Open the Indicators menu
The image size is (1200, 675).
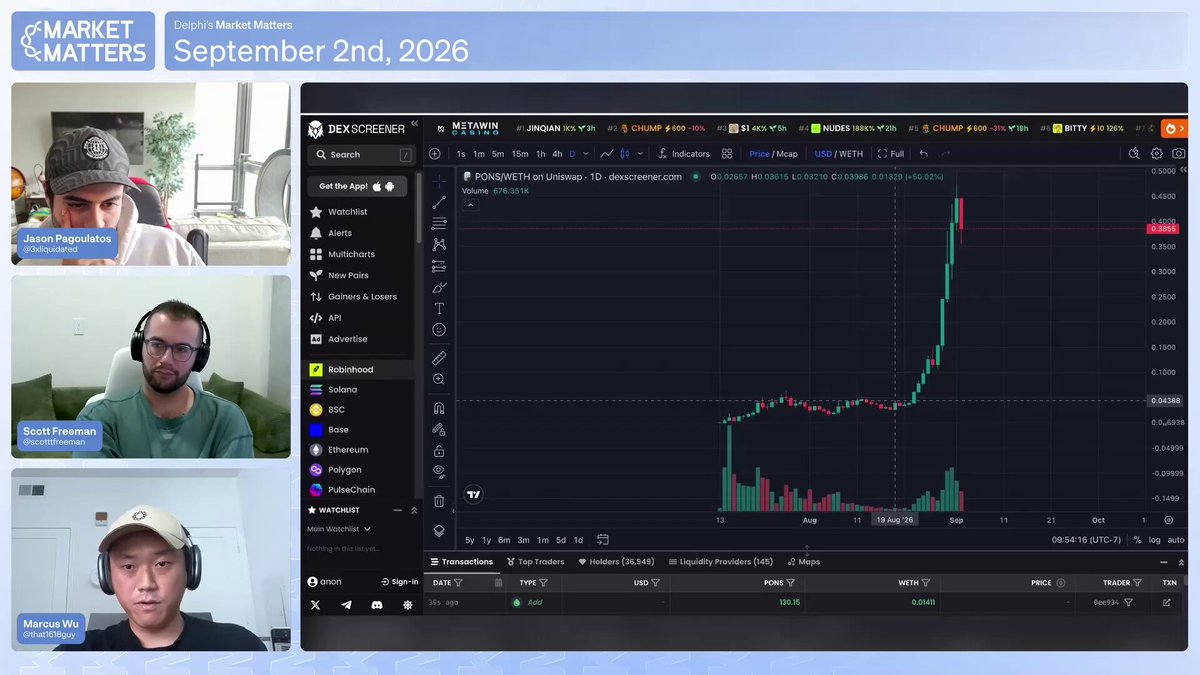pos(684,154)
